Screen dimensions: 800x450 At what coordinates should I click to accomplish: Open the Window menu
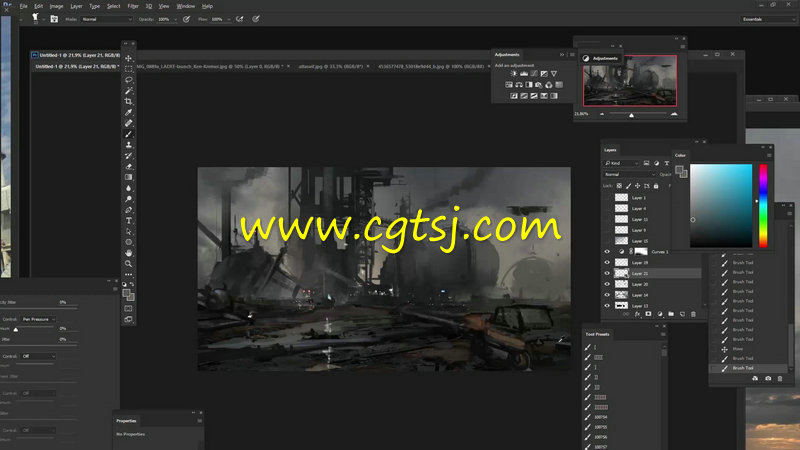coord(186,6)
